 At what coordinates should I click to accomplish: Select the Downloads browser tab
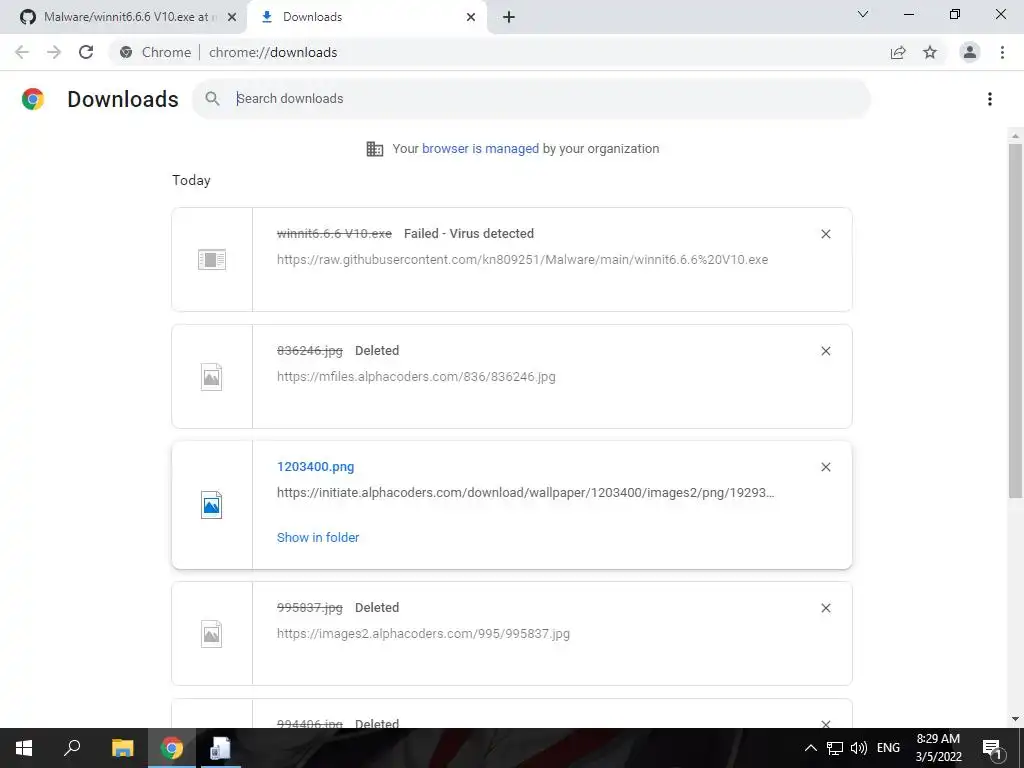pos(366,17)
